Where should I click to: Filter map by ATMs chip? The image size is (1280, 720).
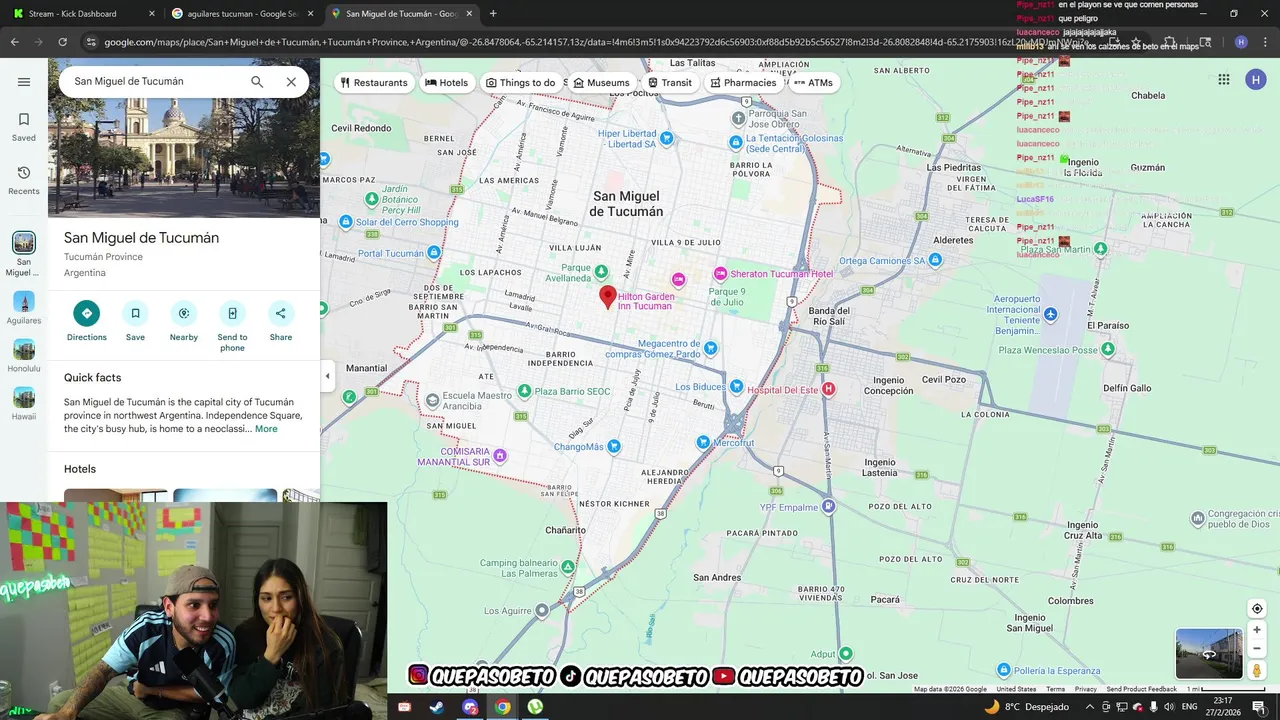[813, 83]
